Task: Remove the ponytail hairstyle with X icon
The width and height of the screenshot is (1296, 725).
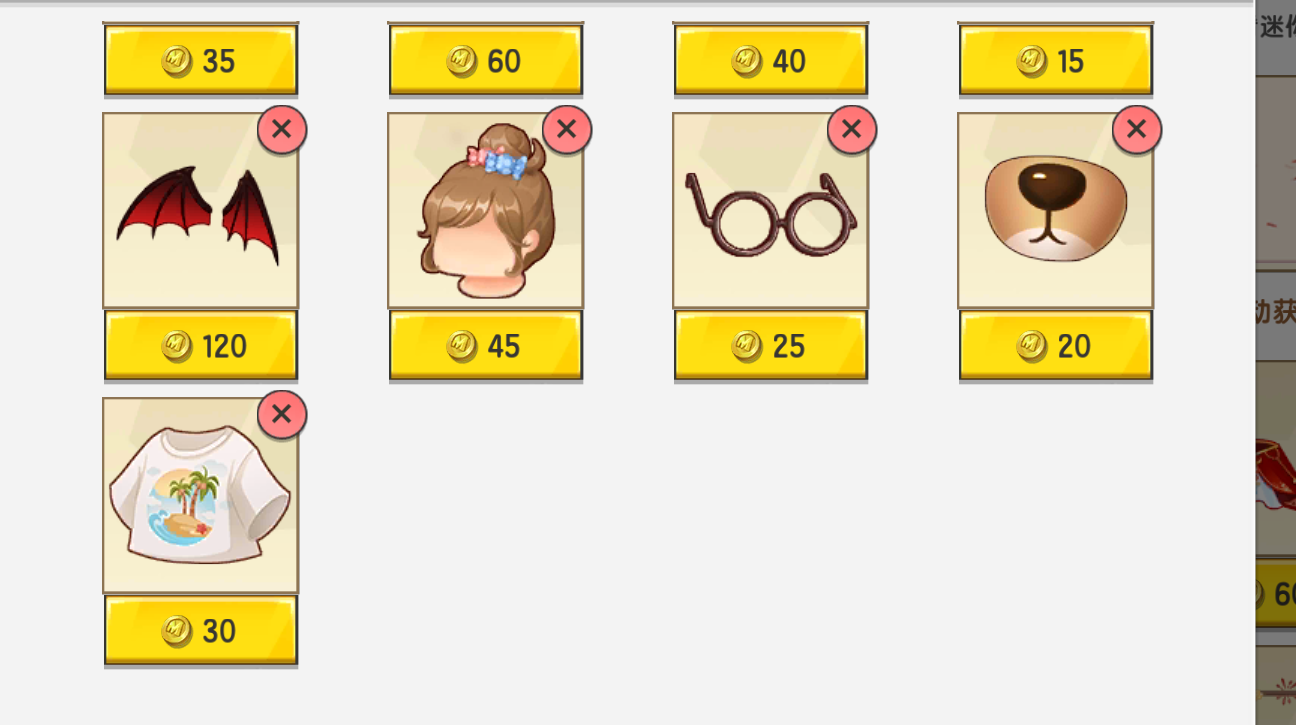Action: pos(567,129)
